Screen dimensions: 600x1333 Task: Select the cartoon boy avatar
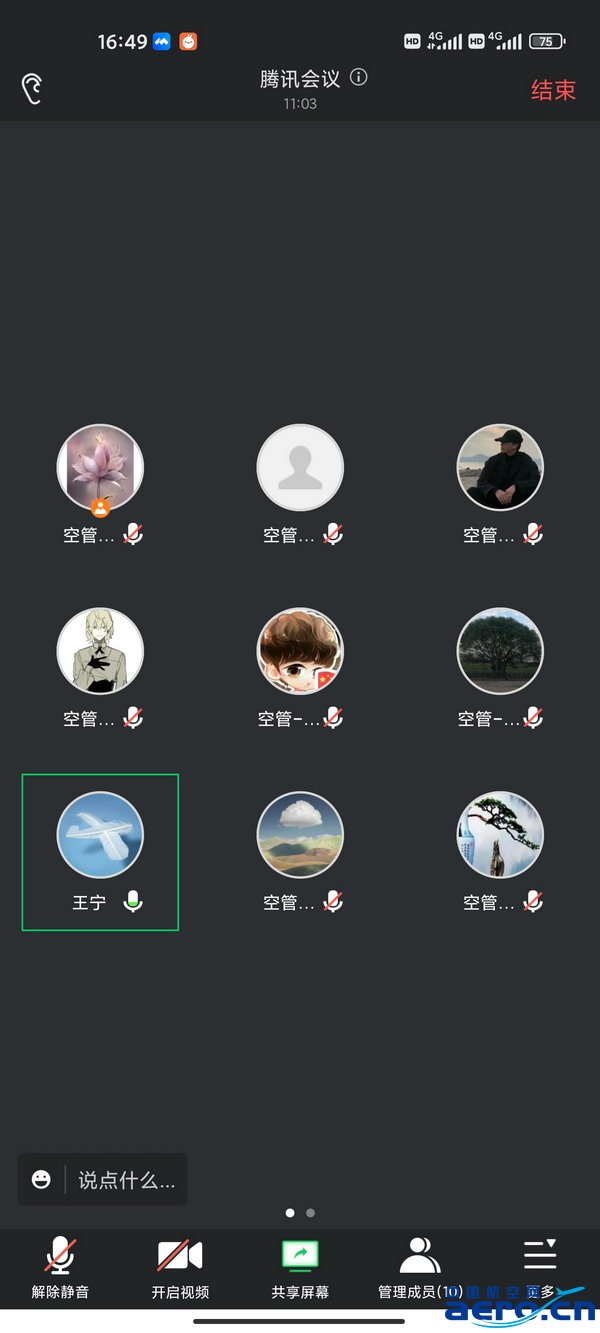pyautogui.click(x=300, y=651)
